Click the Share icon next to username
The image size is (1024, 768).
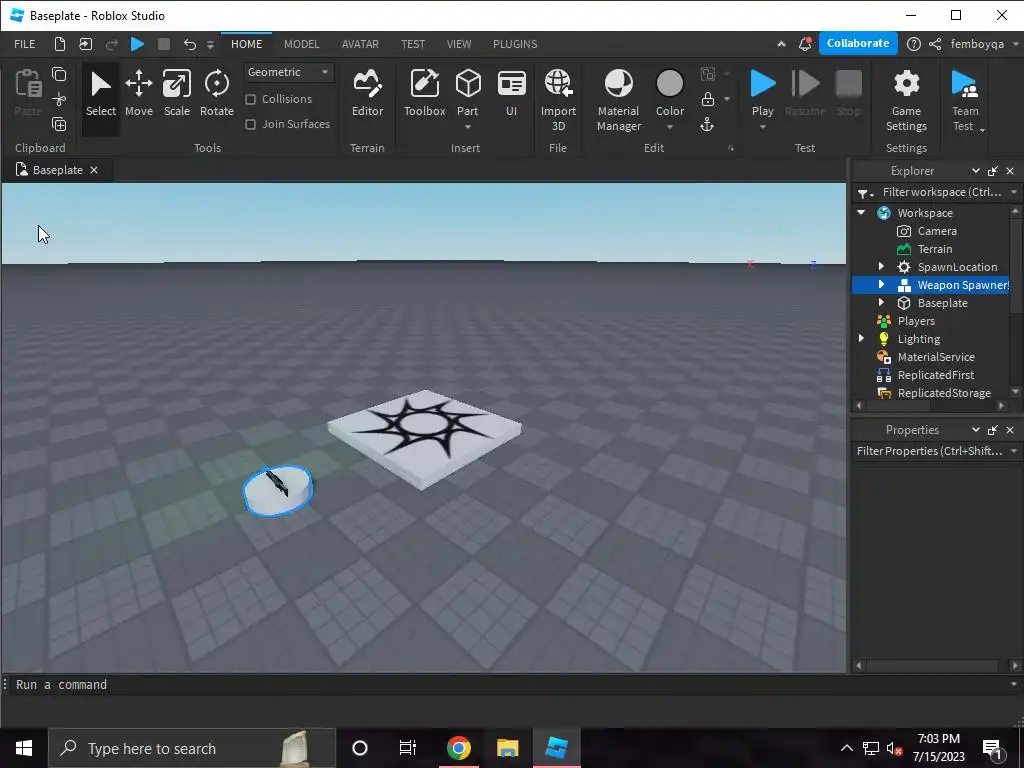pos(935,44)
